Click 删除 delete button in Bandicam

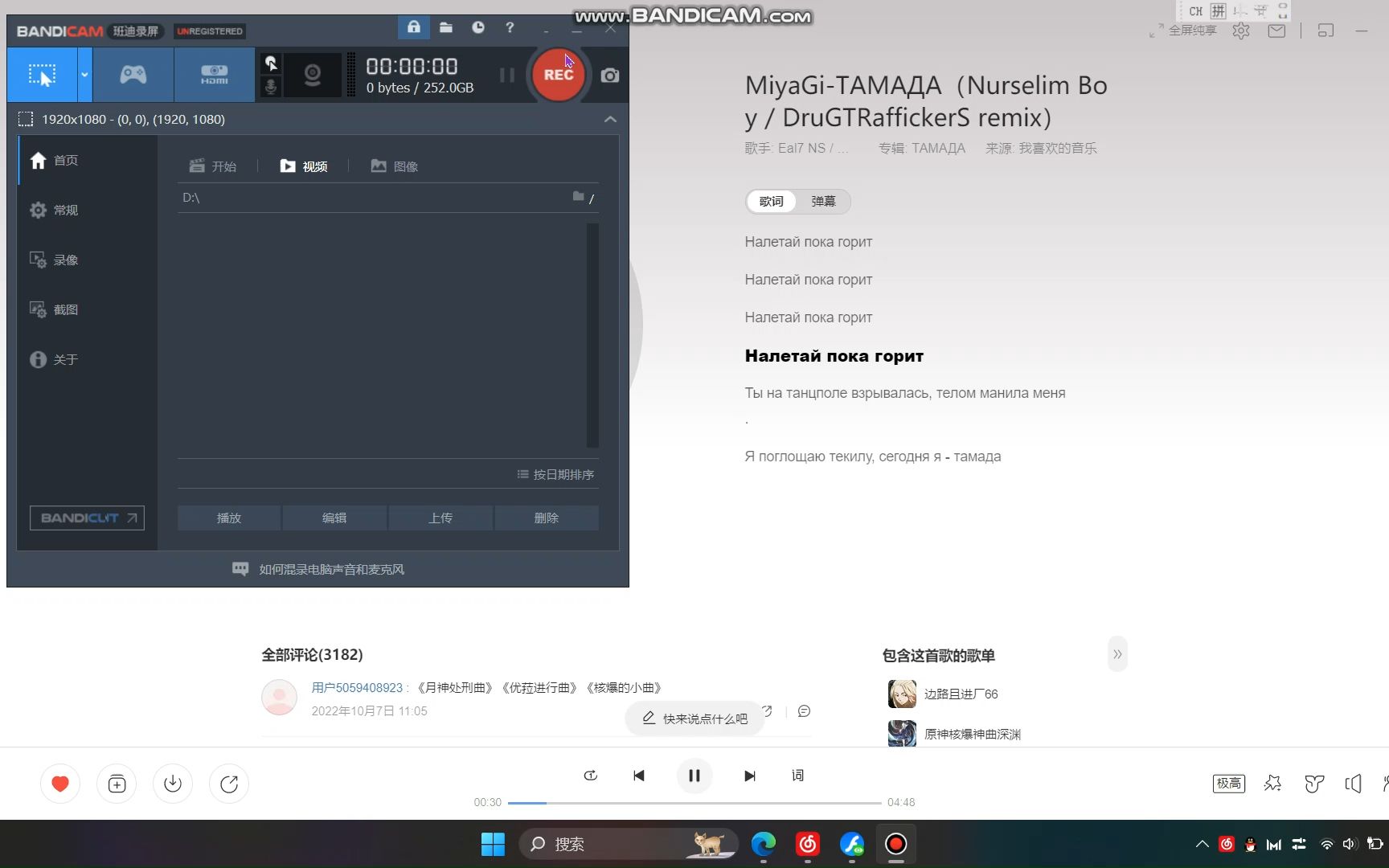pos(547,518)
